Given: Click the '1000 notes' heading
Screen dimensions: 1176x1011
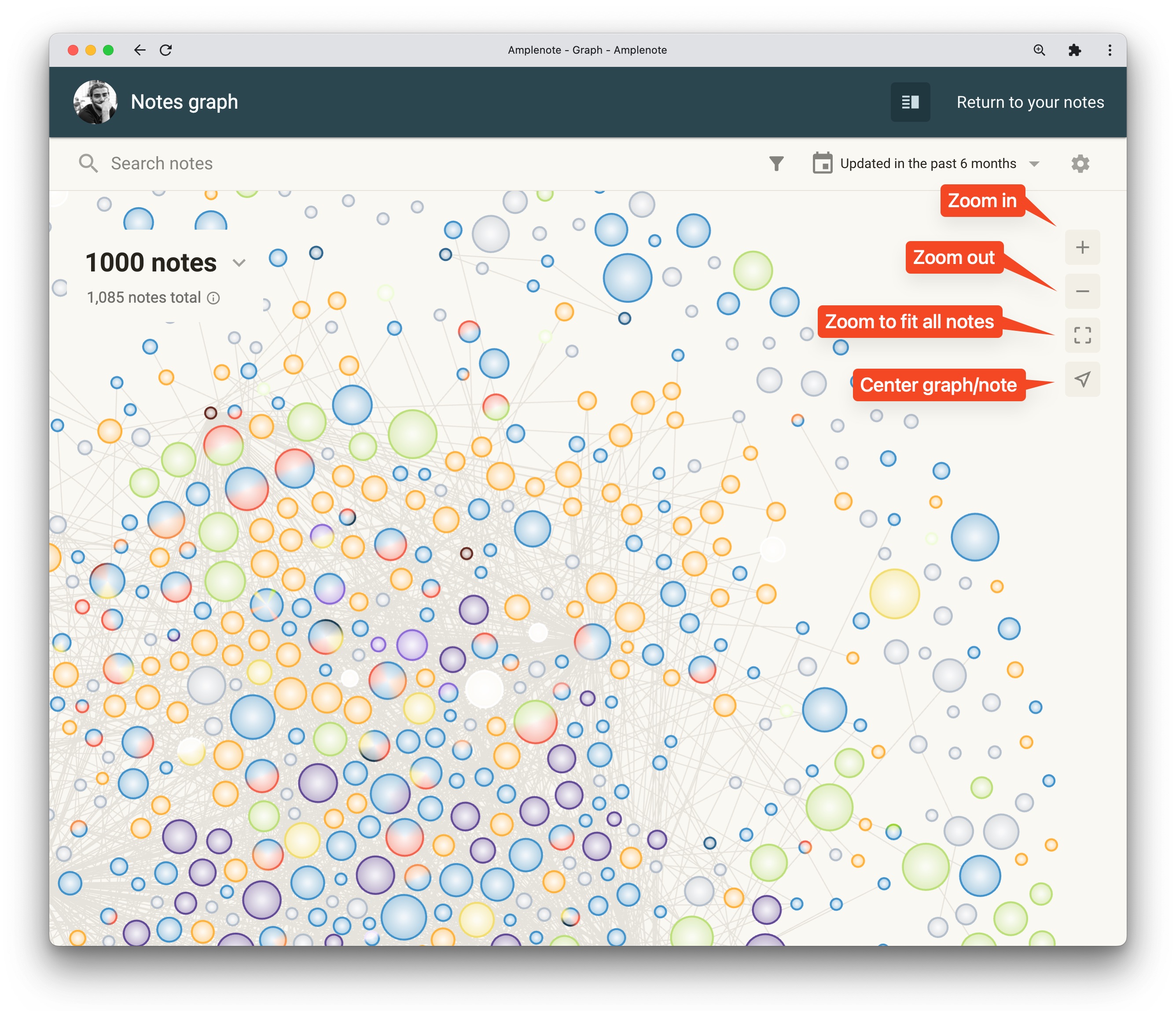Looking at the screenshot, I should [x=151, y=263].
